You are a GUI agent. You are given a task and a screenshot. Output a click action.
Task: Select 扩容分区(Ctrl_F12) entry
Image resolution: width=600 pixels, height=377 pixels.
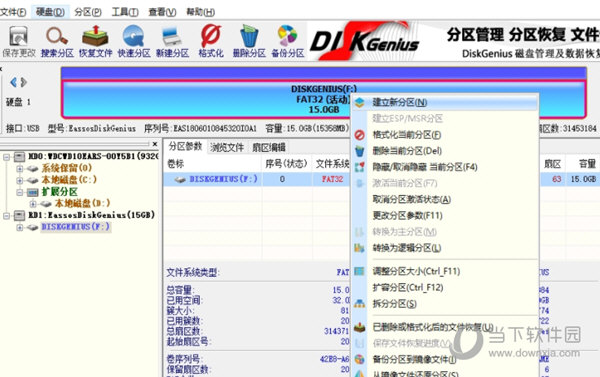coord(445,287)
